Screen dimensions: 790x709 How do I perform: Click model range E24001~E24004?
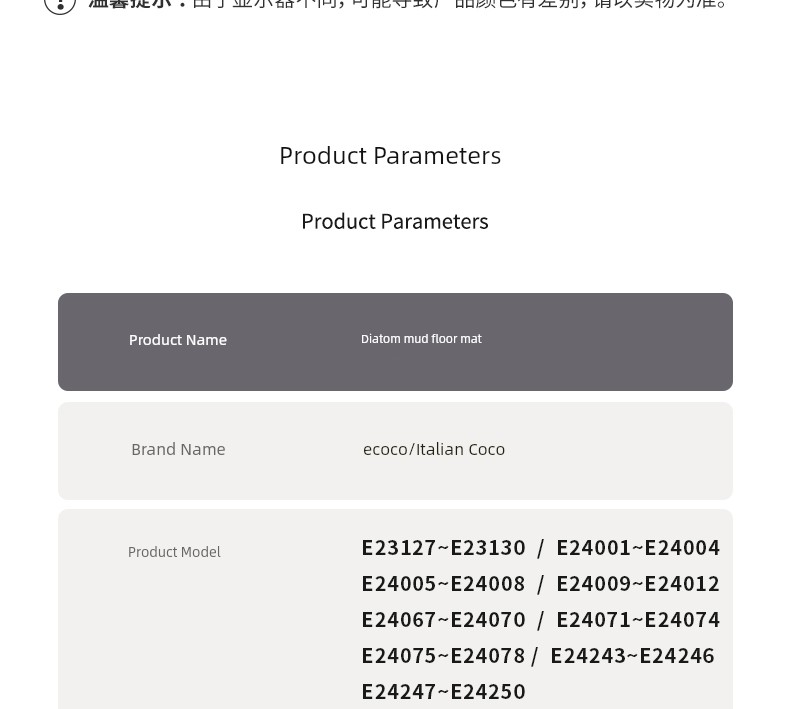[638, 548]
